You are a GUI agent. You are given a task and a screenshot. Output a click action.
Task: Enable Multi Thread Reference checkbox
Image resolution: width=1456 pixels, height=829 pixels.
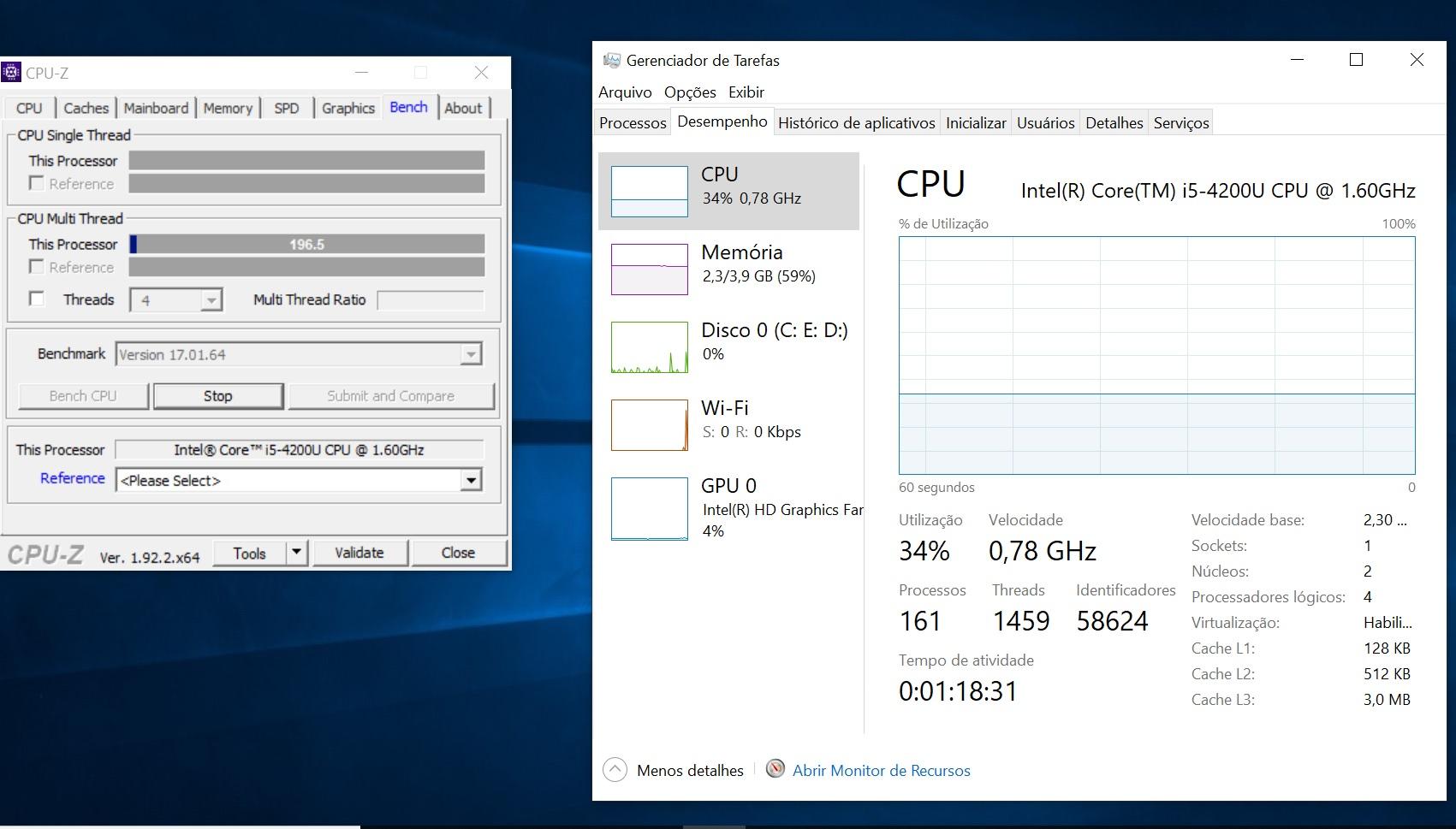36,267
